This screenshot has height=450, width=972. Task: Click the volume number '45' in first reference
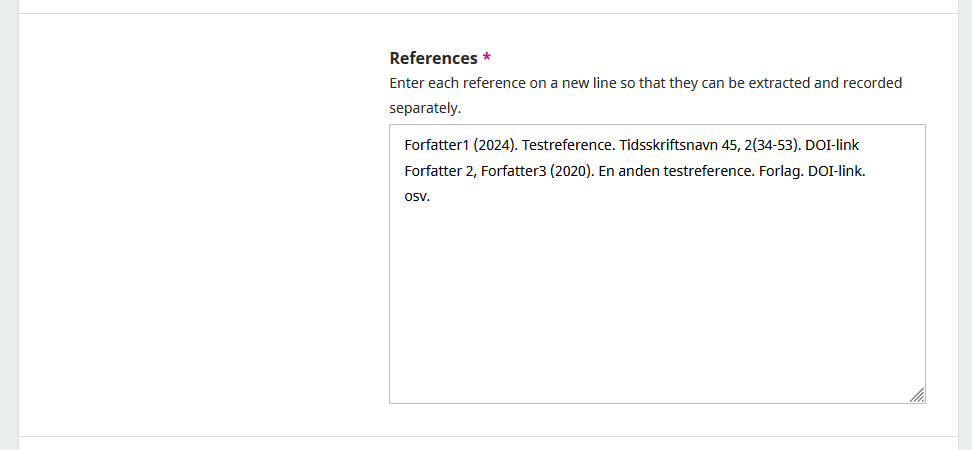click(x=729, y=145)
